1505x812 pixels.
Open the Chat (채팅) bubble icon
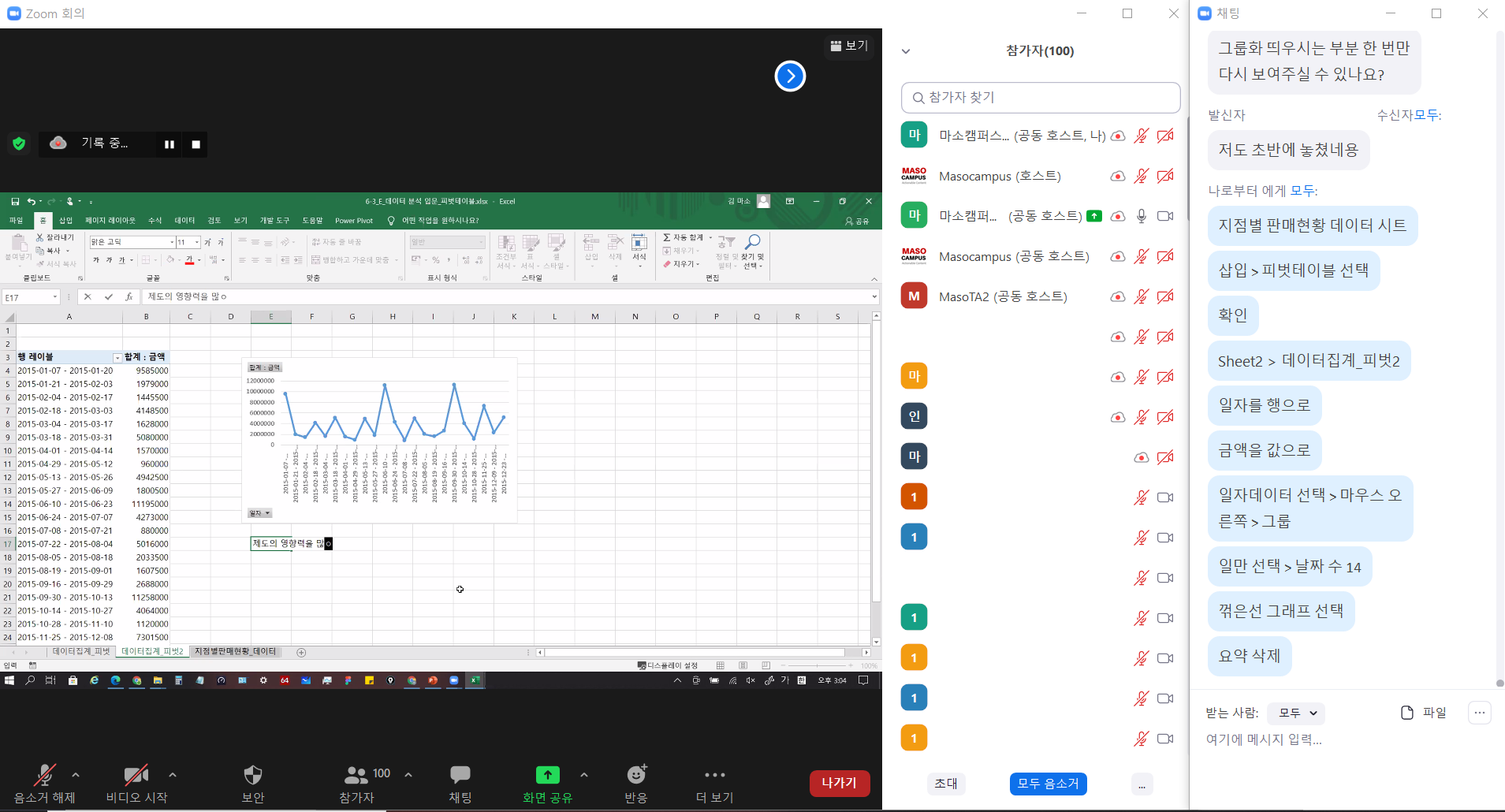460,775
